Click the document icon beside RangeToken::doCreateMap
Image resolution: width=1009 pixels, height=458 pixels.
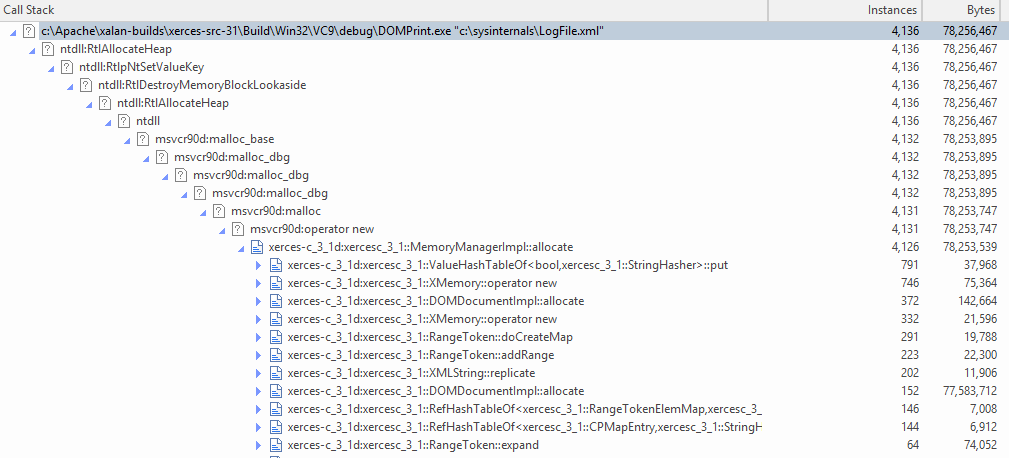(x=275, y=337)
